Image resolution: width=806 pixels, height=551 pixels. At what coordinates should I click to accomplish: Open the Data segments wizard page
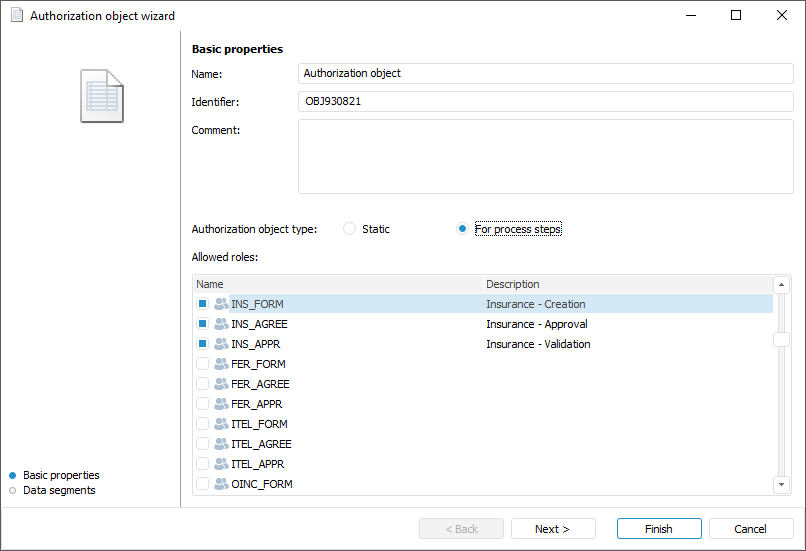[x=59, y=490]
